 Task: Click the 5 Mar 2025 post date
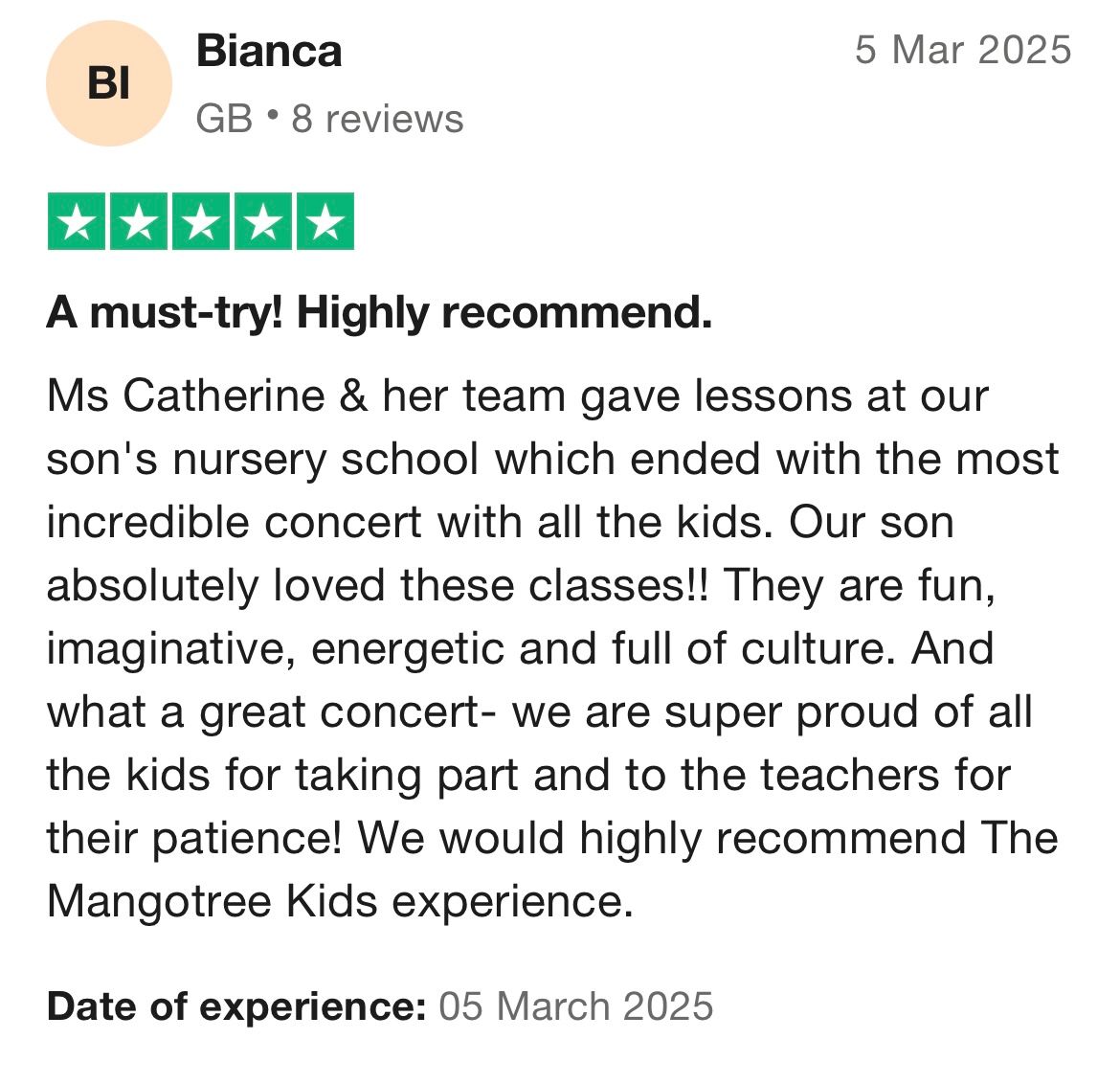[x=963, y=50]
